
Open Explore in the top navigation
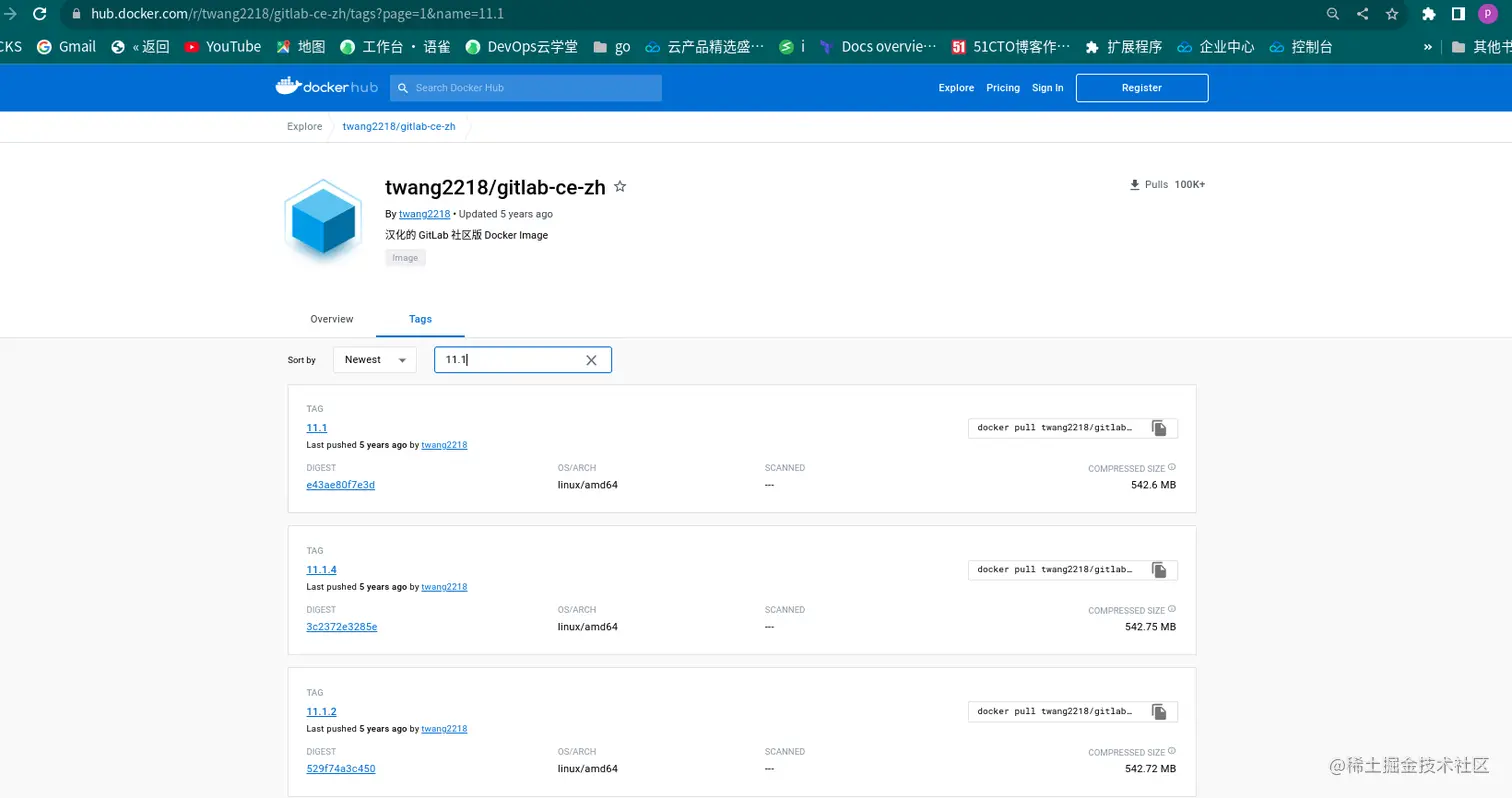956,88
